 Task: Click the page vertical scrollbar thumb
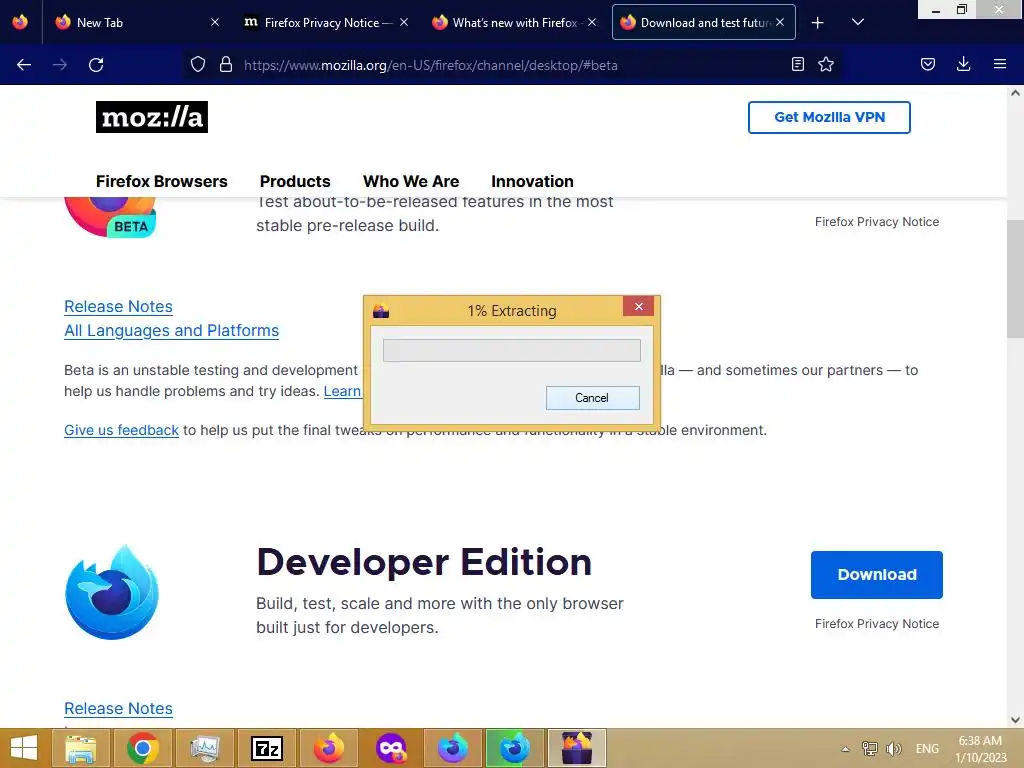coord(1015,279)
